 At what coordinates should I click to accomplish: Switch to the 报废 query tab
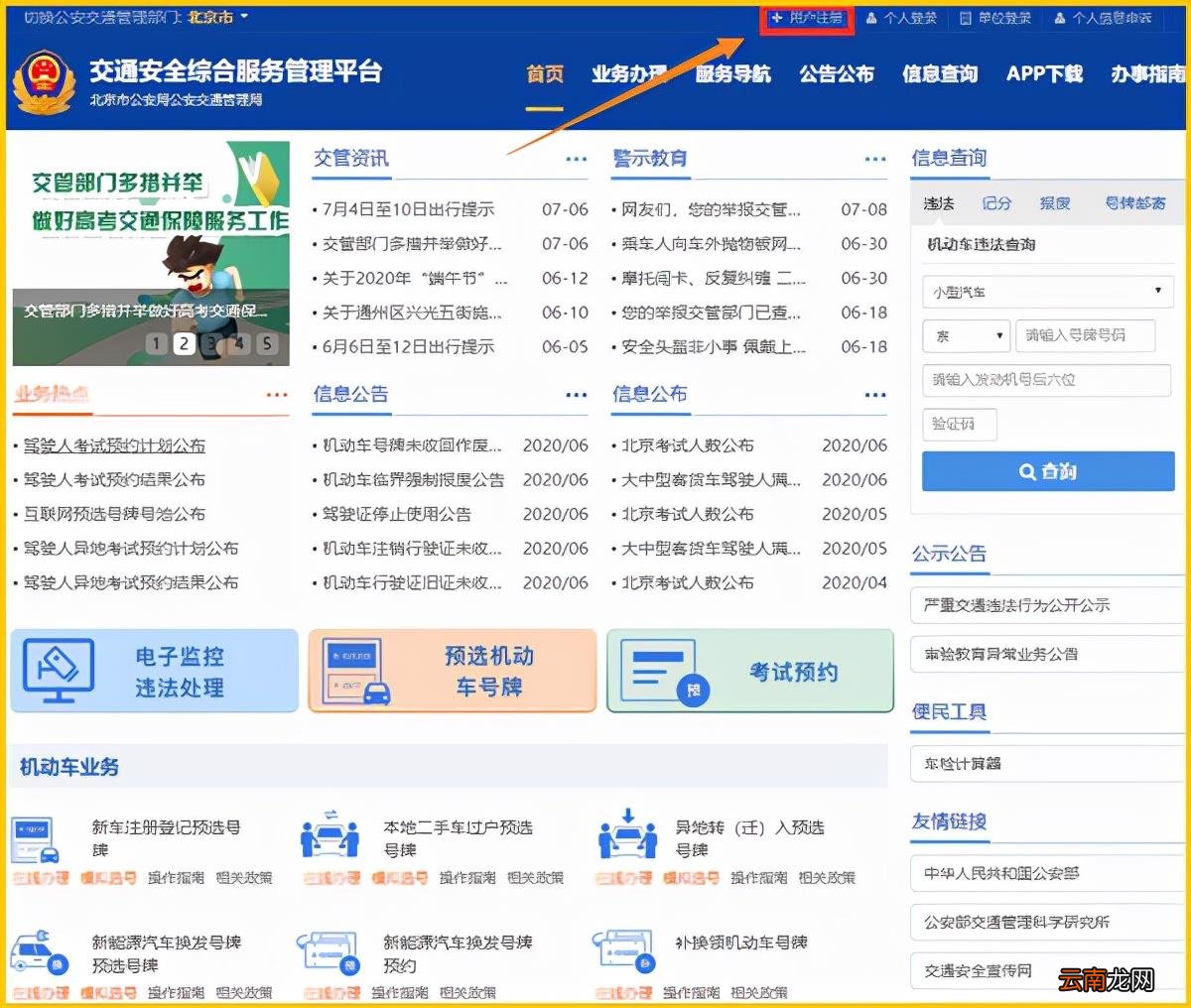1055,203
